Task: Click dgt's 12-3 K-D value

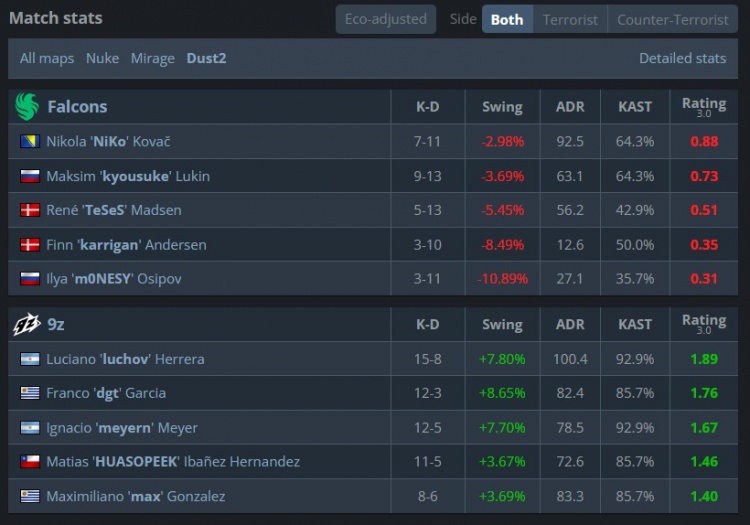Action: [428, 393]
